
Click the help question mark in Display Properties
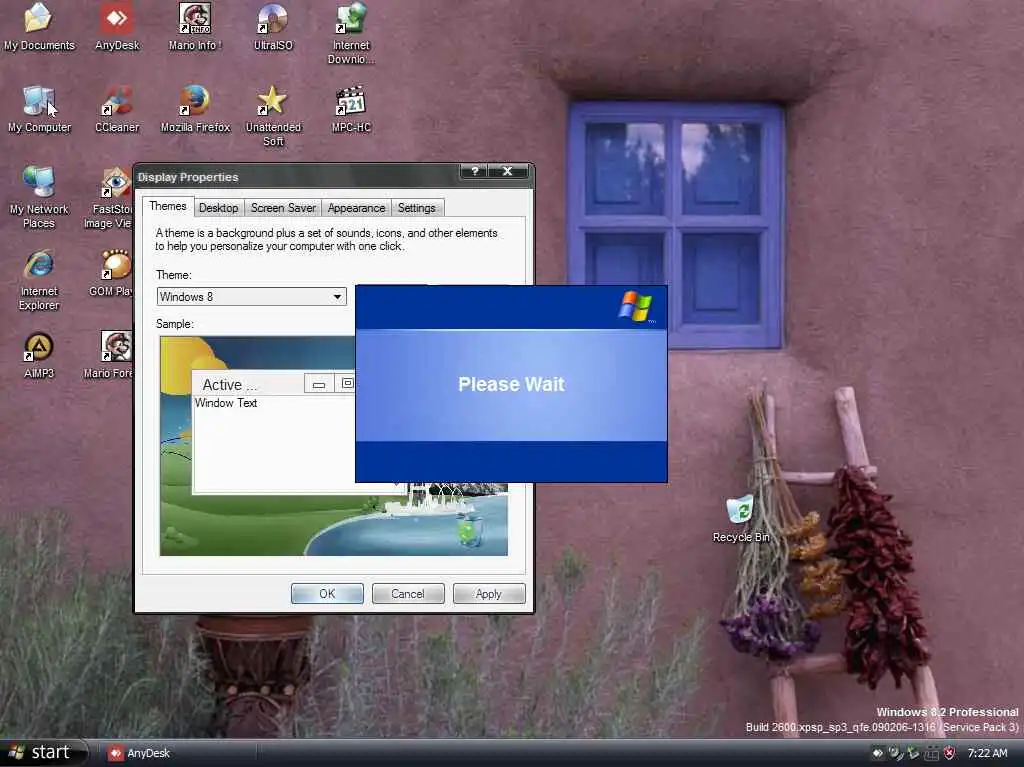475,171
